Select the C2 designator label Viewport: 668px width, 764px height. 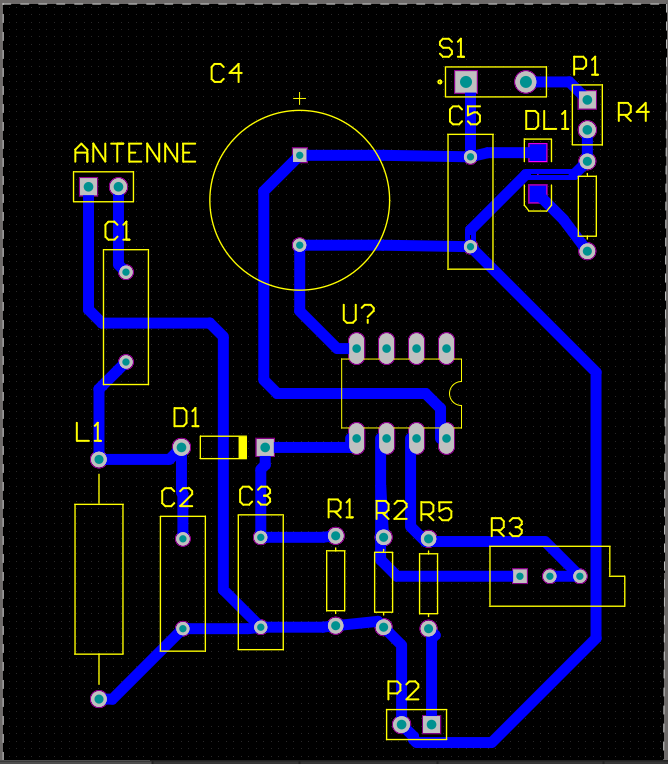tap(177, 498)
